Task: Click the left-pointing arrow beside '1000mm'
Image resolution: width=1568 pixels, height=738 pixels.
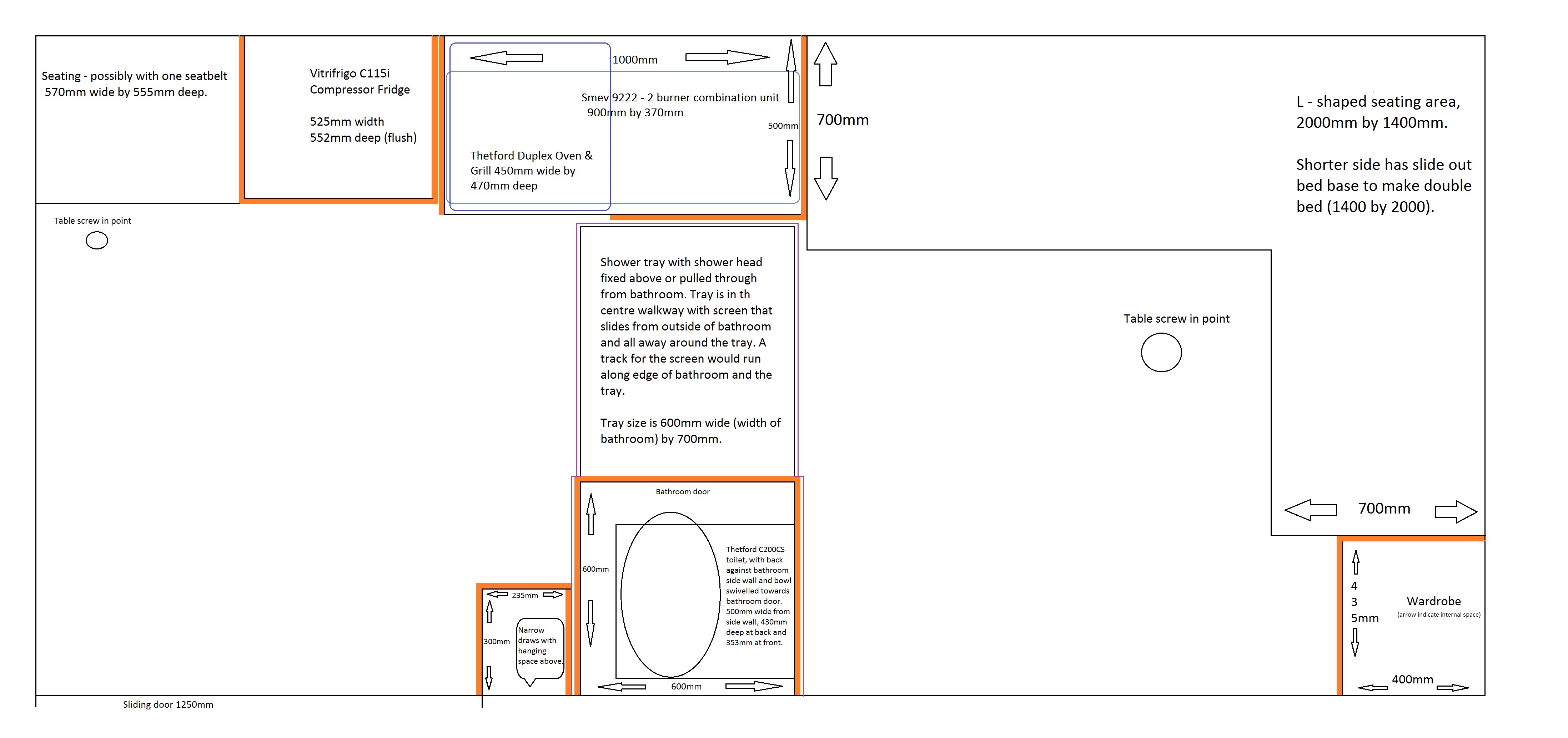Action: tap(507, 58)
